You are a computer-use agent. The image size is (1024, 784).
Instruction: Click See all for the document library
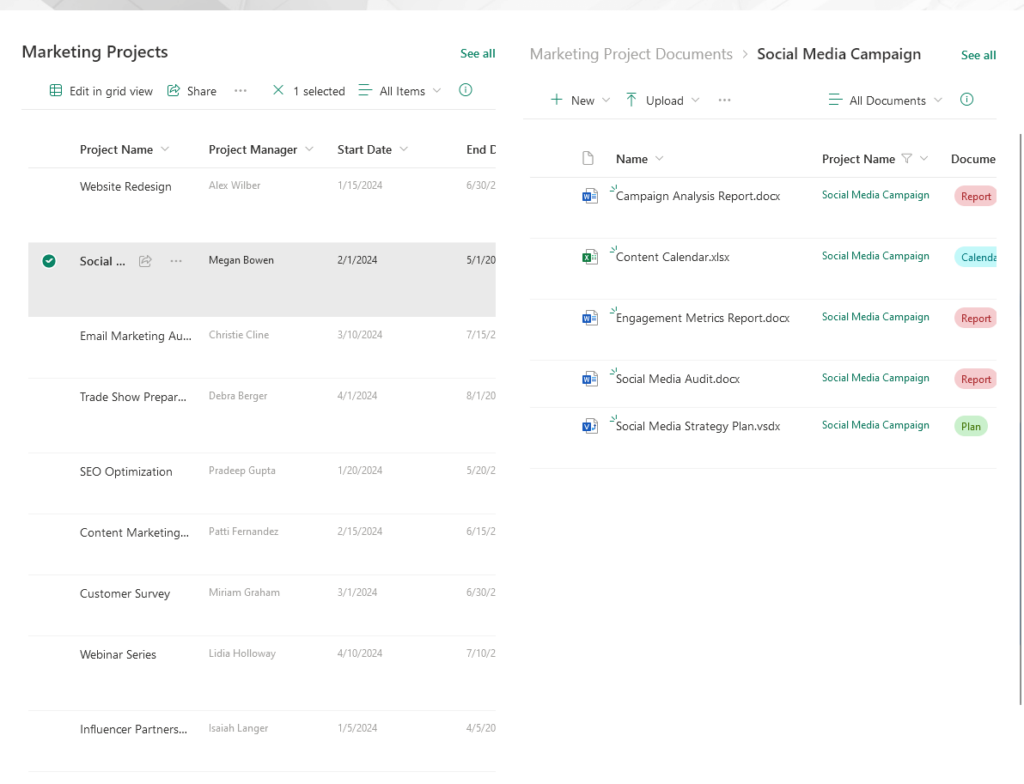coord(978,56)
